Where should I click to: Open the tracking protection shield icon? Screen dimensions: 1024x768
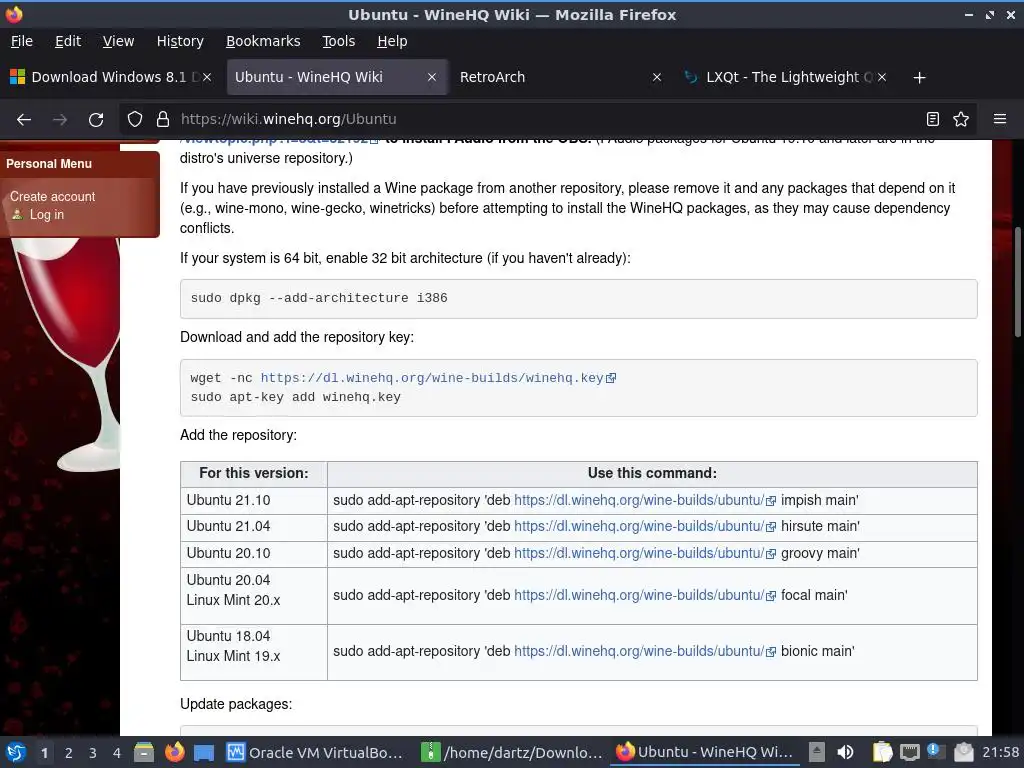[135, 120]
